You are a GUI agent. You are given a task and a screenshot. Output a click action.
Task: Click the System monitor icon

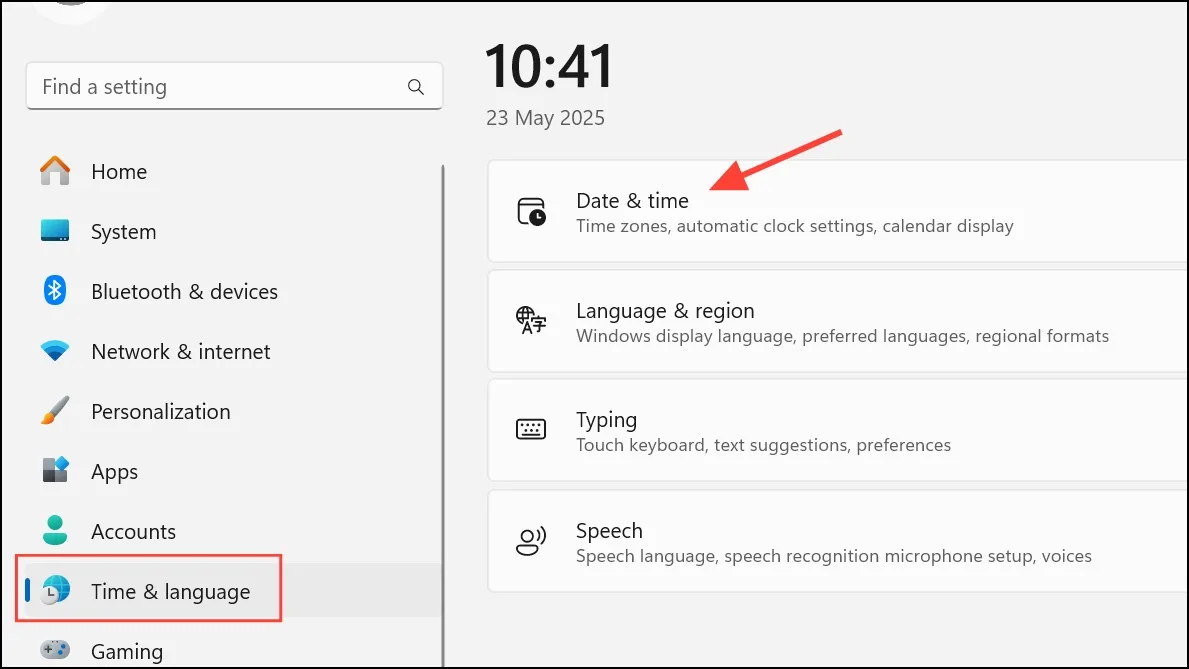55,230
